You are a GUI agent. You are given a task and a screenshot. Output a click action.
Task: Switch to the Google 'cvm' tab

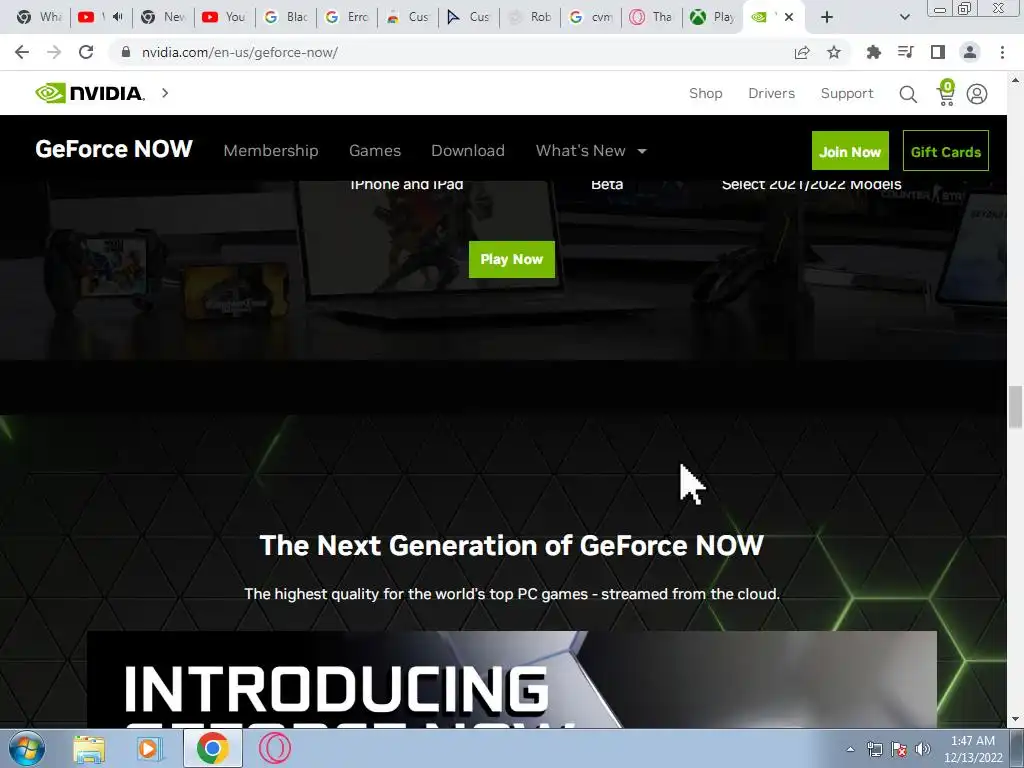pyautogui.click(x=590, y=17)
